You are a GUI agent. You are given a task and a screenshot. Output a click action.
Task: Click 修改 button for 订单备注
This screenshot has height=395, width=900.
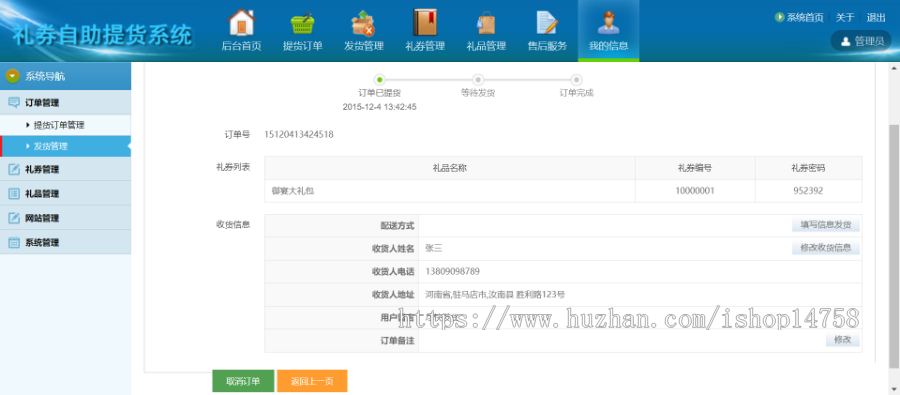tap(843, 340)
